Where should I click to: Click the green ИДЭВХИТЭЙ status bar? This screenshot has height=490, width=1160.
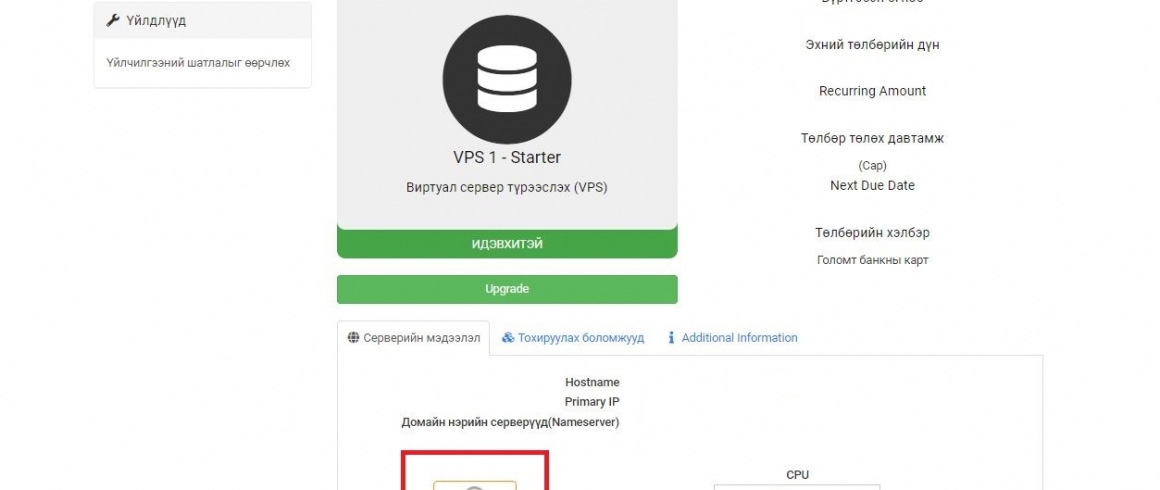[x=507, y=244]
